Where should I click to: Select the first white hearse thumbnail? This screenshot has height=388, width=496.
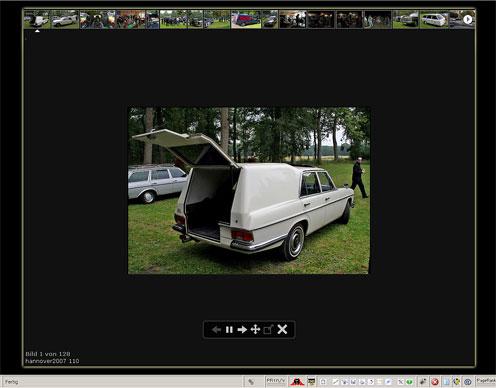tap(37, 19)
